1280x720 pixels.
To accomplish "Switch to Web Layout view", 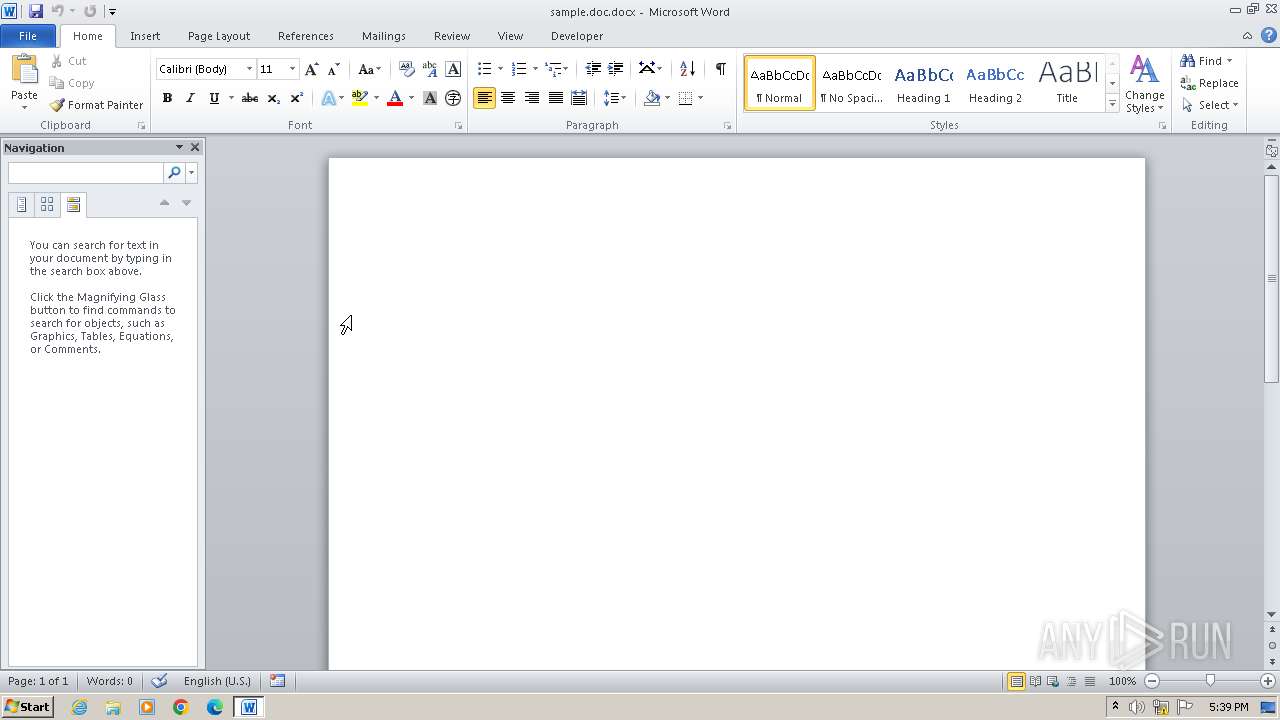I will click(1053, 681).
